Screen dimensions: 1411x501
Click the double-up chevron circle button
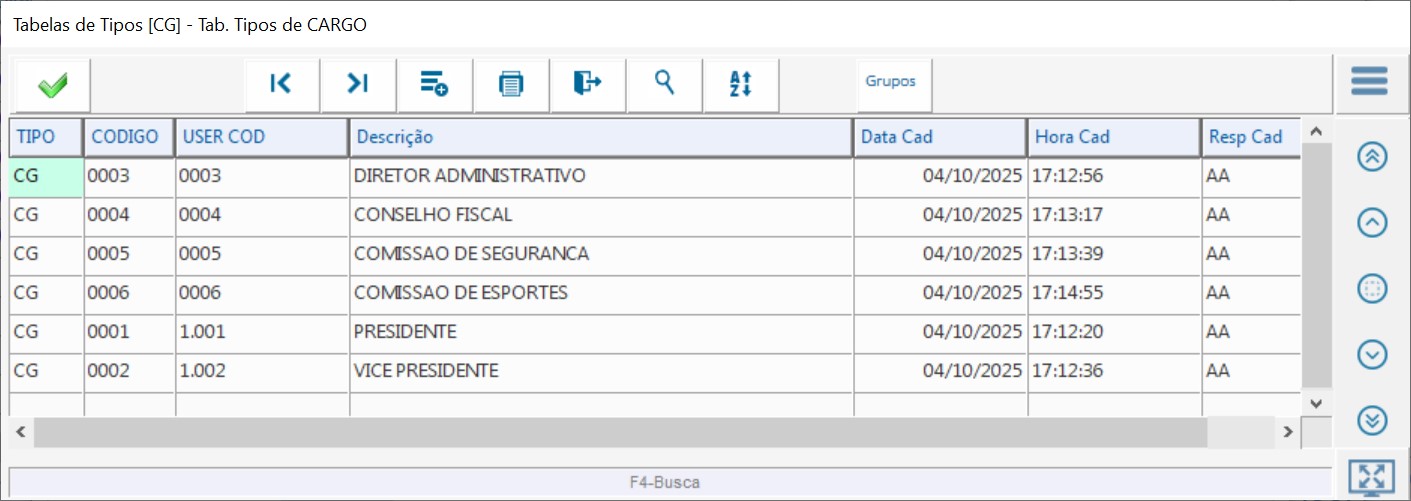1372,157
